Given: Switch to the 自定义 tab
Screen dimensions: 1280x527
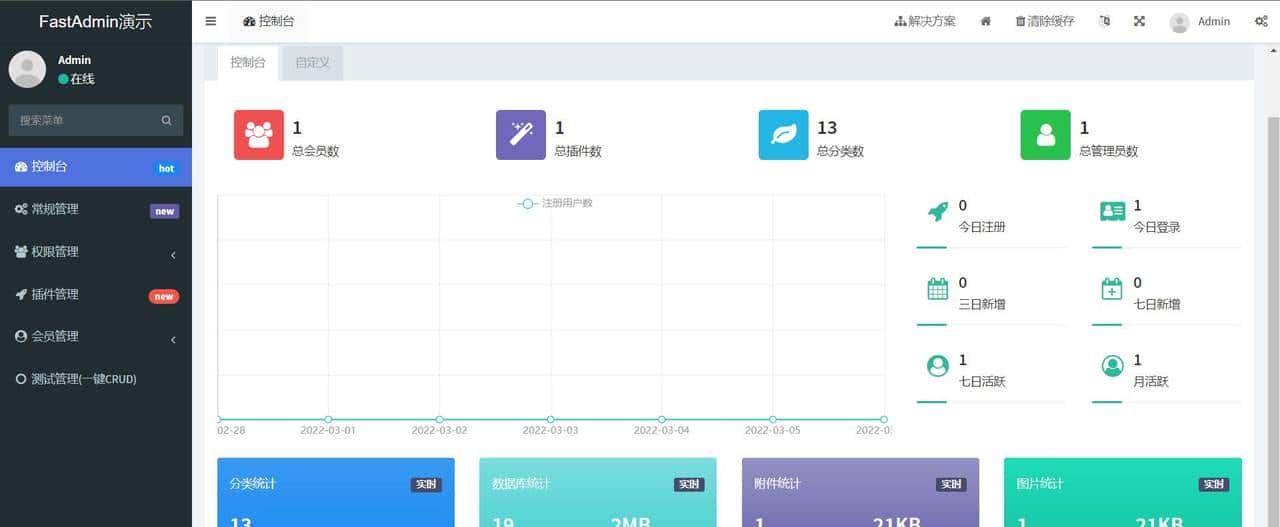Looking at the screenshot, I should 312,62.
